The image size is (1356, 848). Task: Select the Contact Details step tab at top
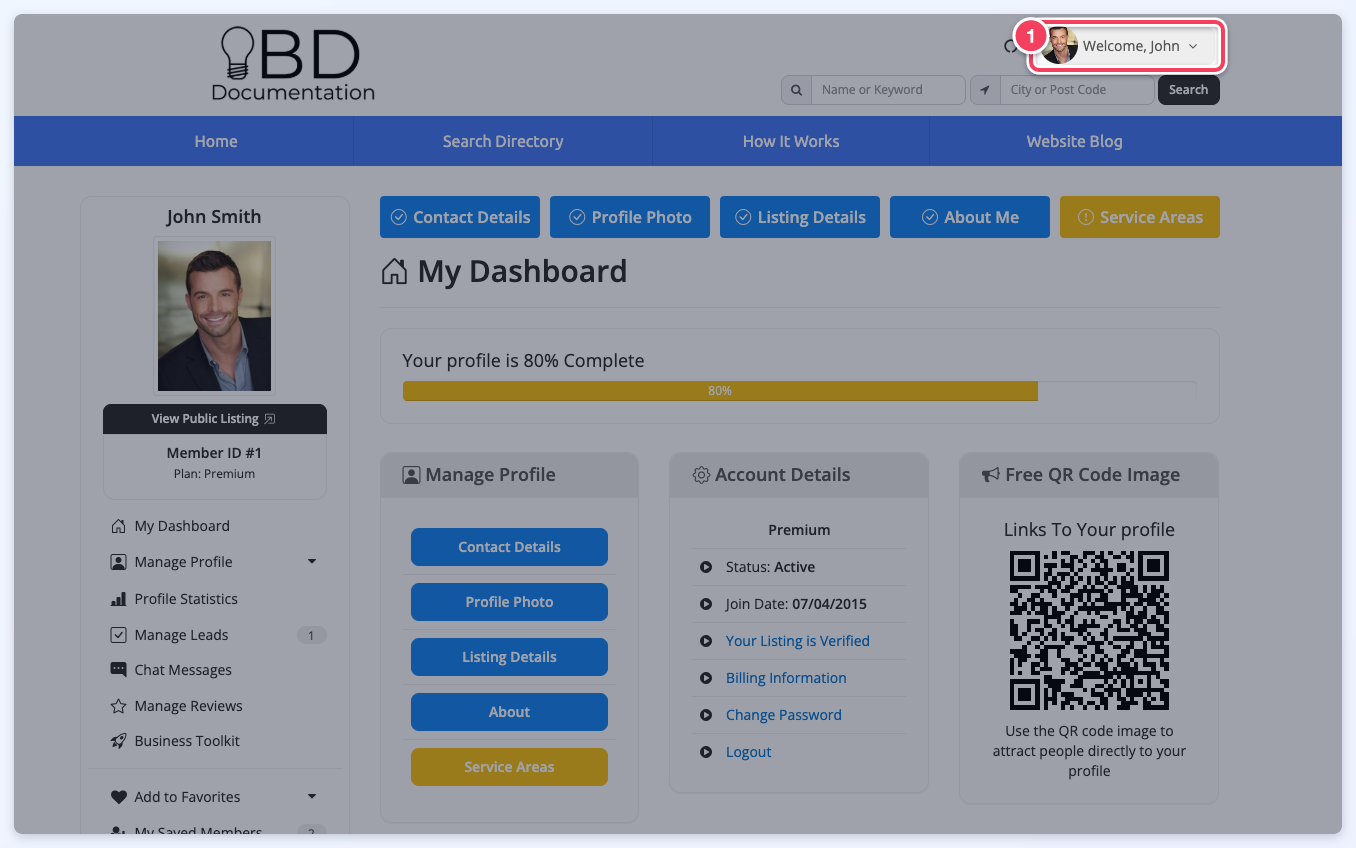pos(460,217)
